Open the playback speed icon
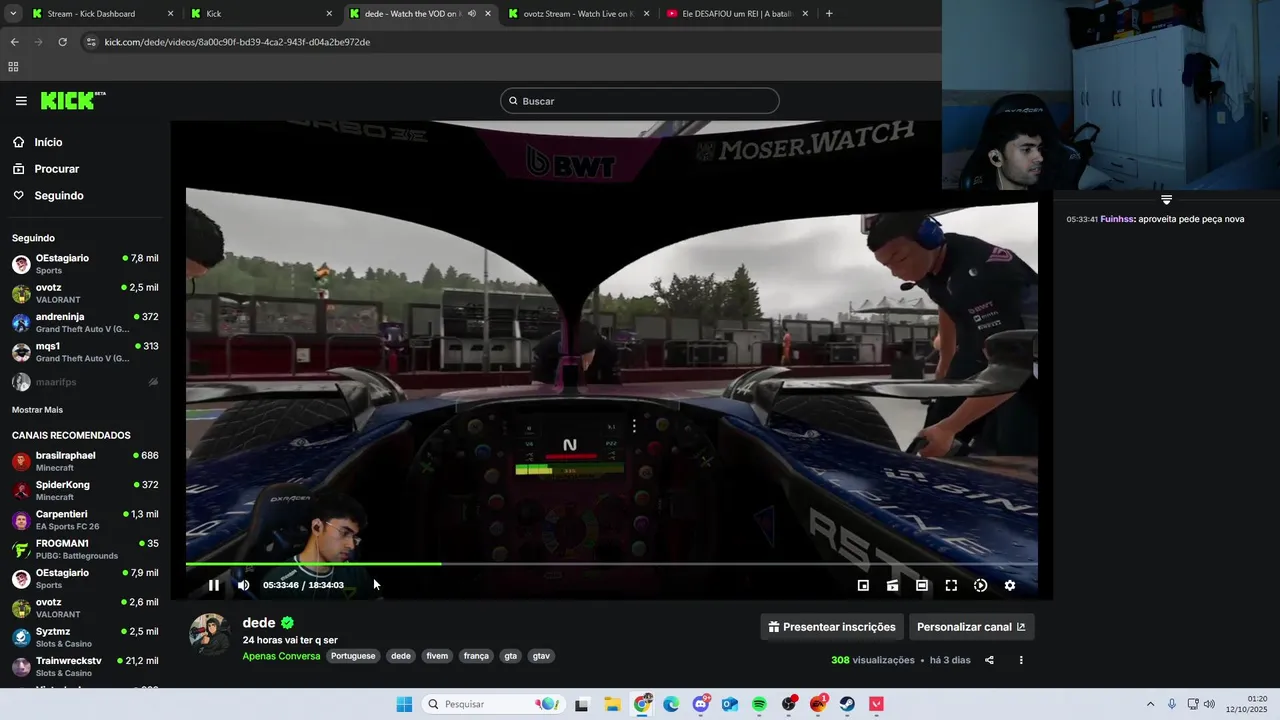The width and height of the screenshot is (1280, 720). click(x=980, y=585)
